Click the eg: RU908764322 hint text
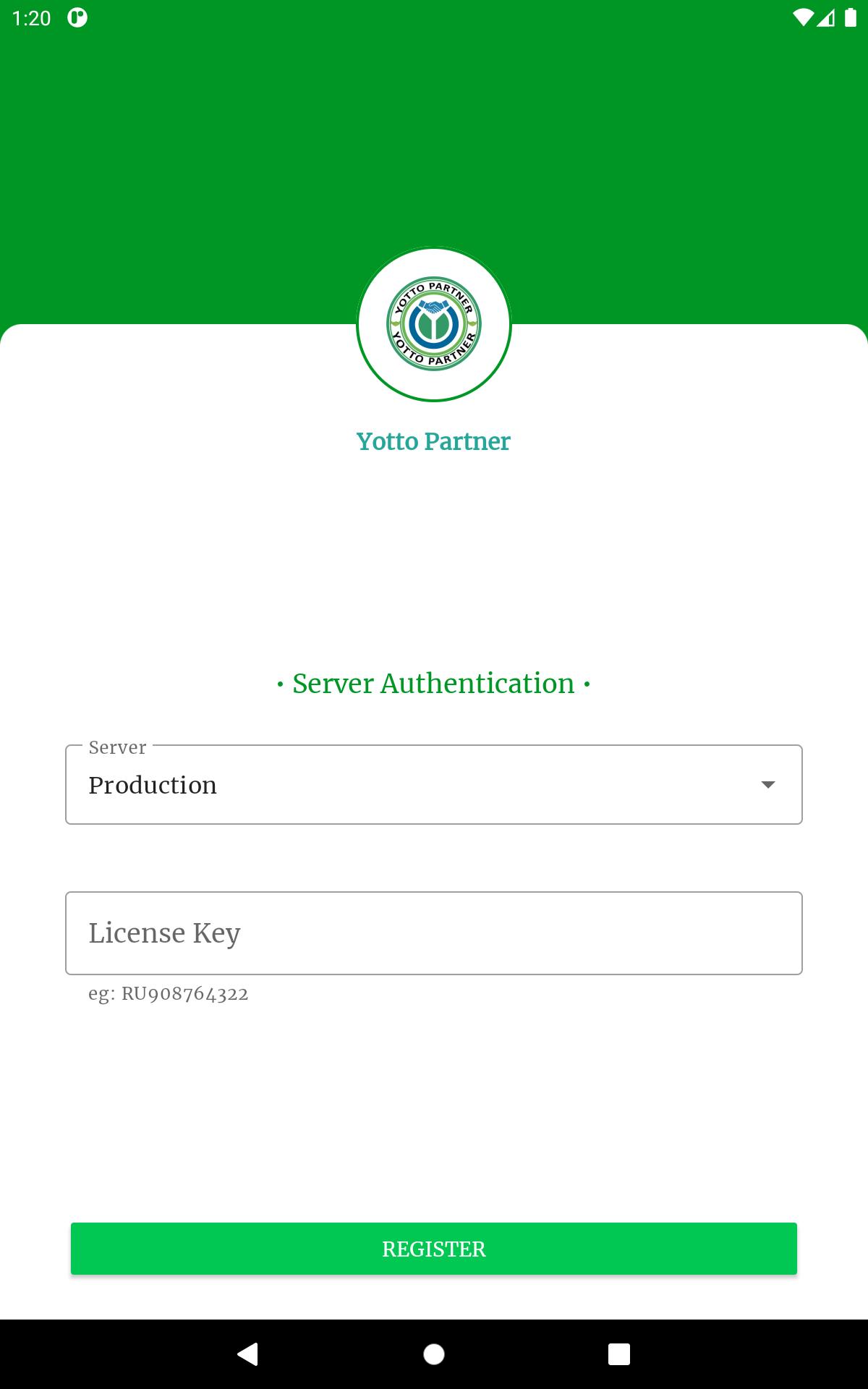The image size is (868, 1389). click(169, 994)
